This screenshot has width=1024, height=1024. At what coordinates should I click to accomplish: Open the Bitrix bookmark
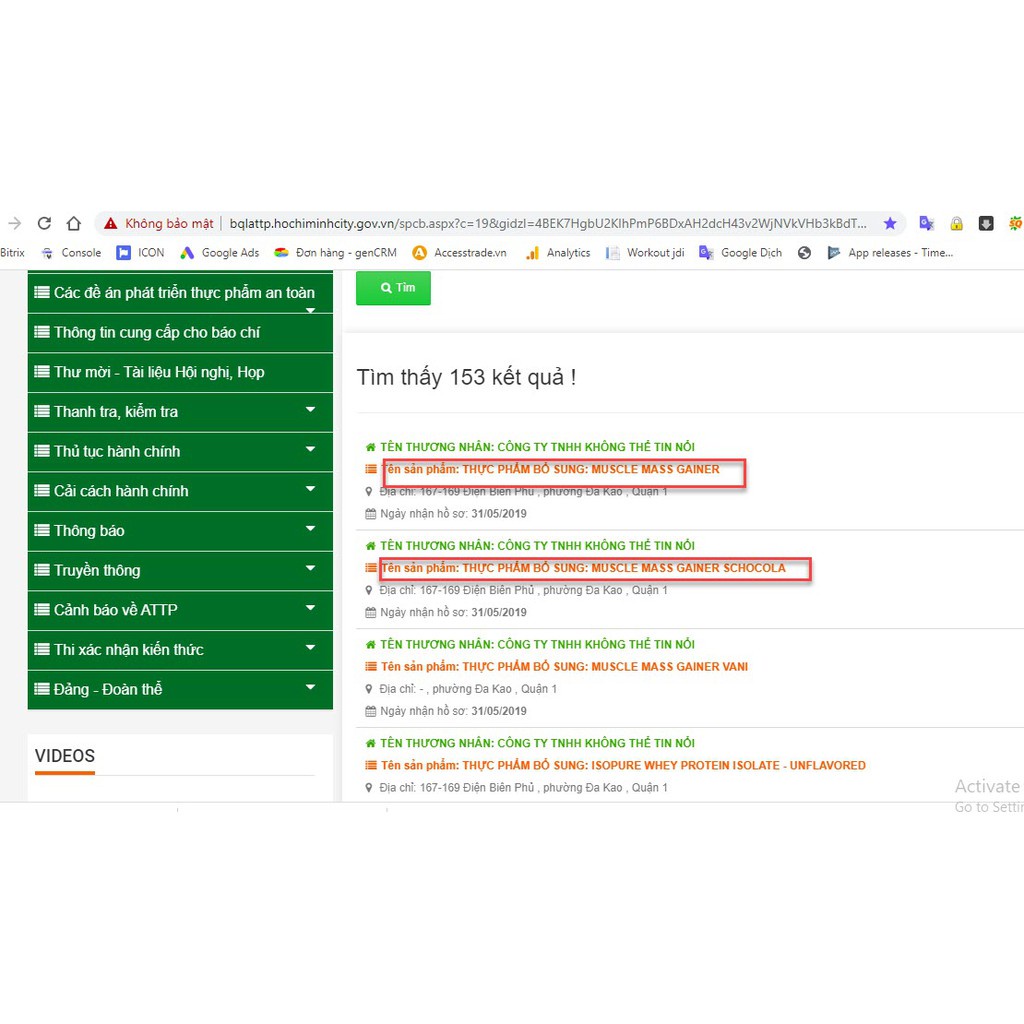click(x=12, y=253)
